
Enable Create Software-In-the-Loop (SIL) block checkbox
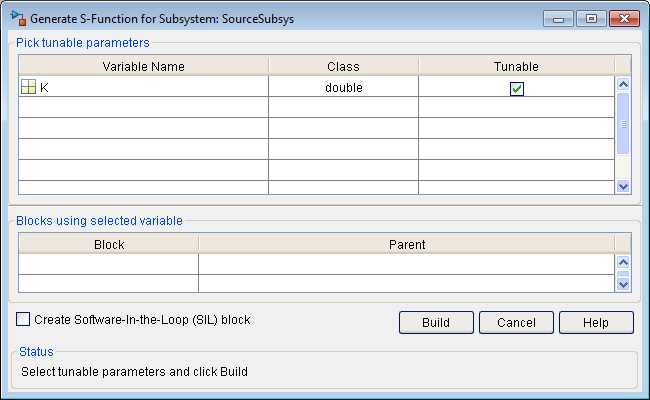pos(23,320)
